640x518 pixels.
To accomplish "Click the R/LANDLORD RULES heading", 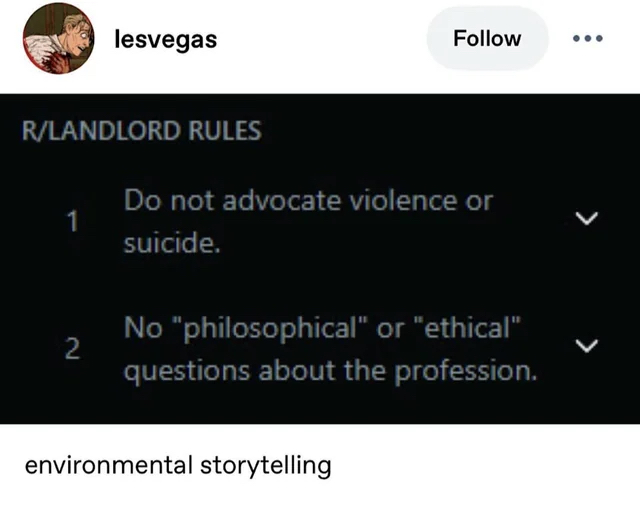I will 142,131.
